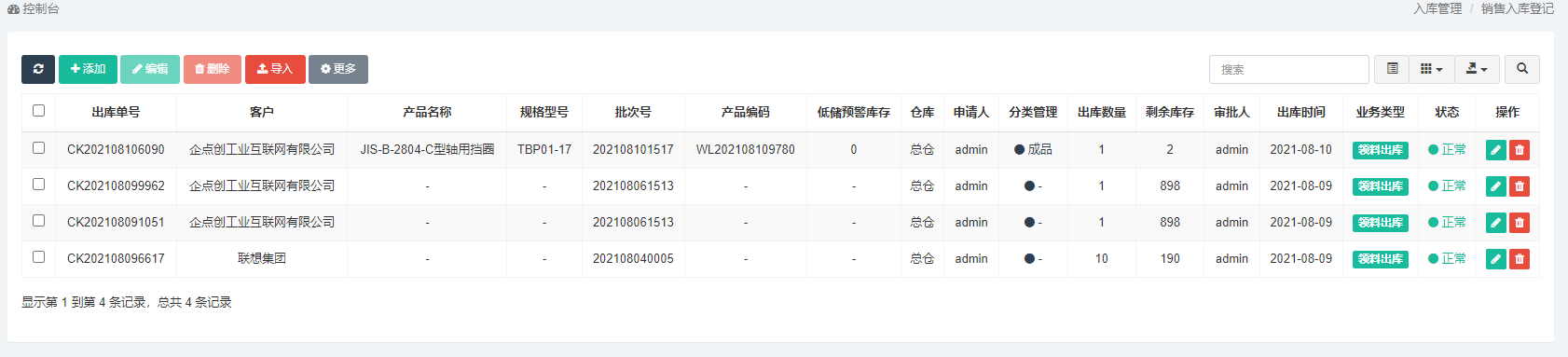Click the 联想集团 customer cell
The width and height of the screenshot is (1568, 357).
[x=262, y=258]
